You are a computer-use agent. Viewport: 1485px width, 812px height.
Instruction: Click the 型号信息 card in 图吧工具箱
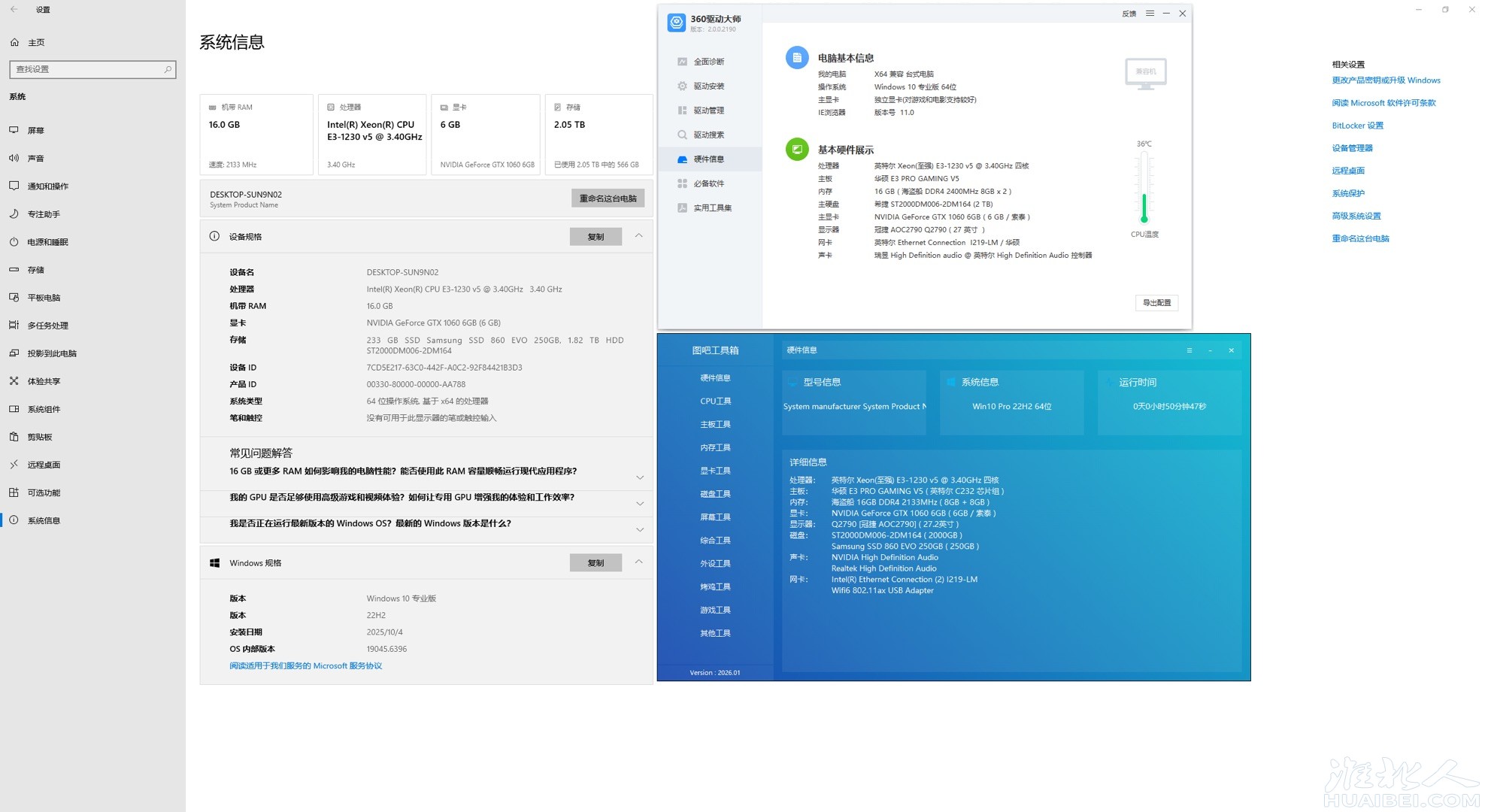pos(854,402)
